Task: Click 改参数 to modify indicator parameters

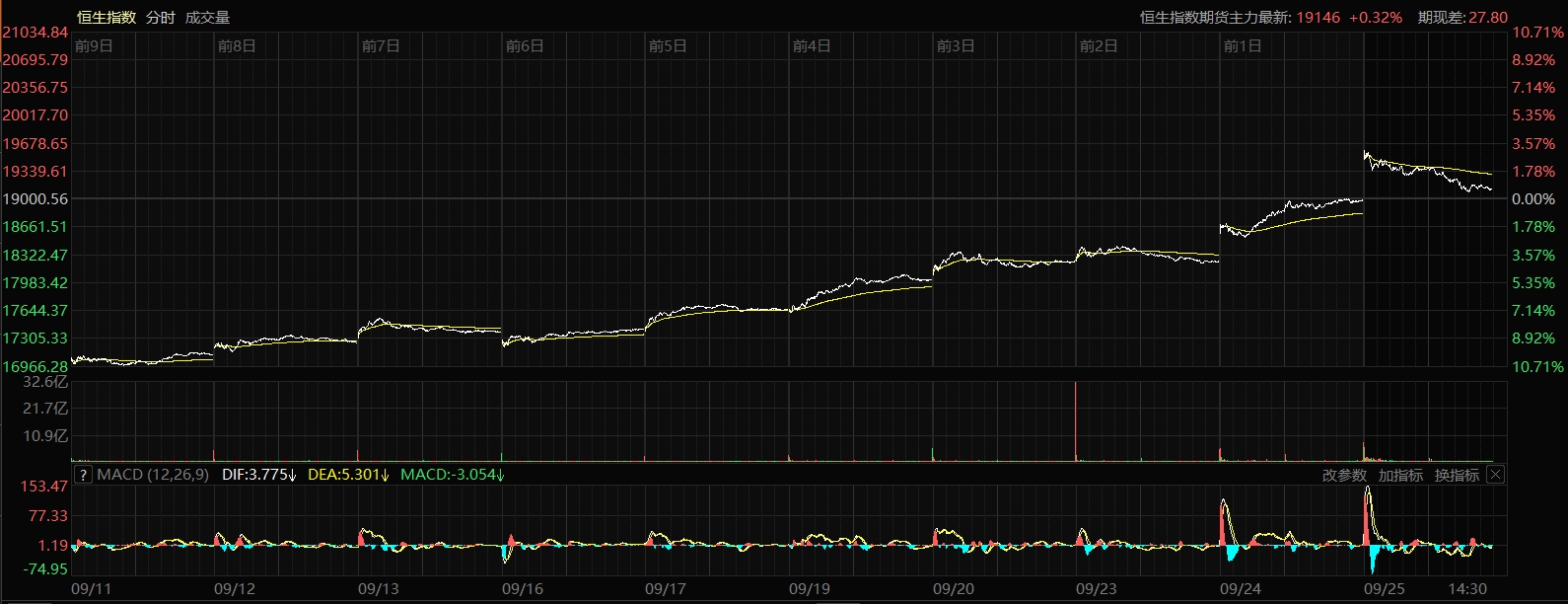Action: [1344, 475]
